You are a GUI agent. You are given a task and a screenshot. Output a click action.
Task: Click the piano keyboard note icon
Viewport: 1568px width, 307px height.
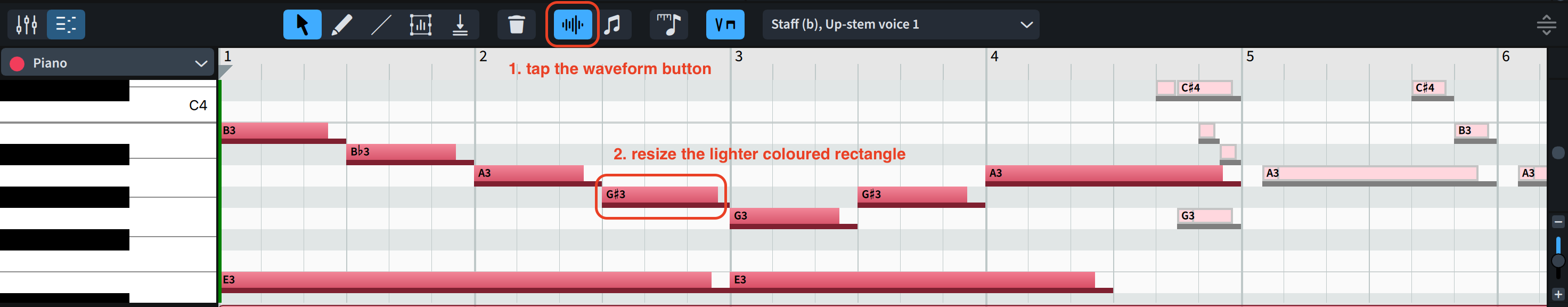pos(668,25)
